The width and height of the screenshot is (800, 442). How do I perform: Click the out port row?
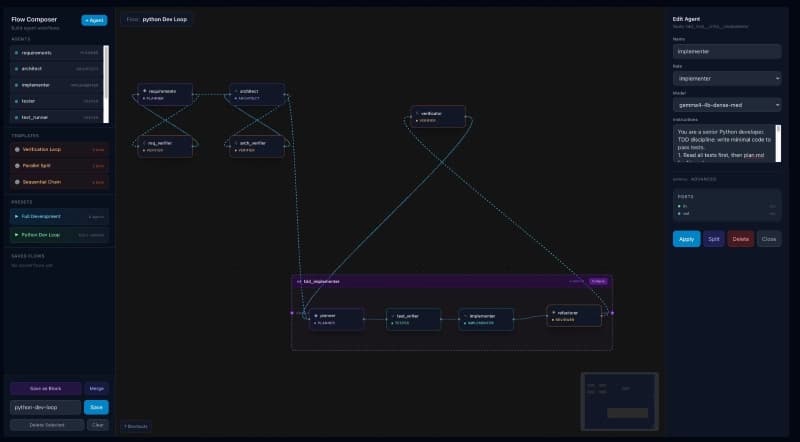[x=727, y=214]
